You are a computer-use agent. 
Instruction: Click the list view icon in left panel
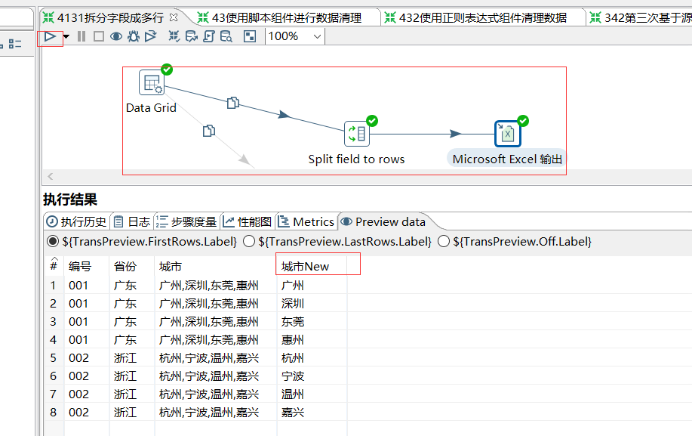pos(15,43)
